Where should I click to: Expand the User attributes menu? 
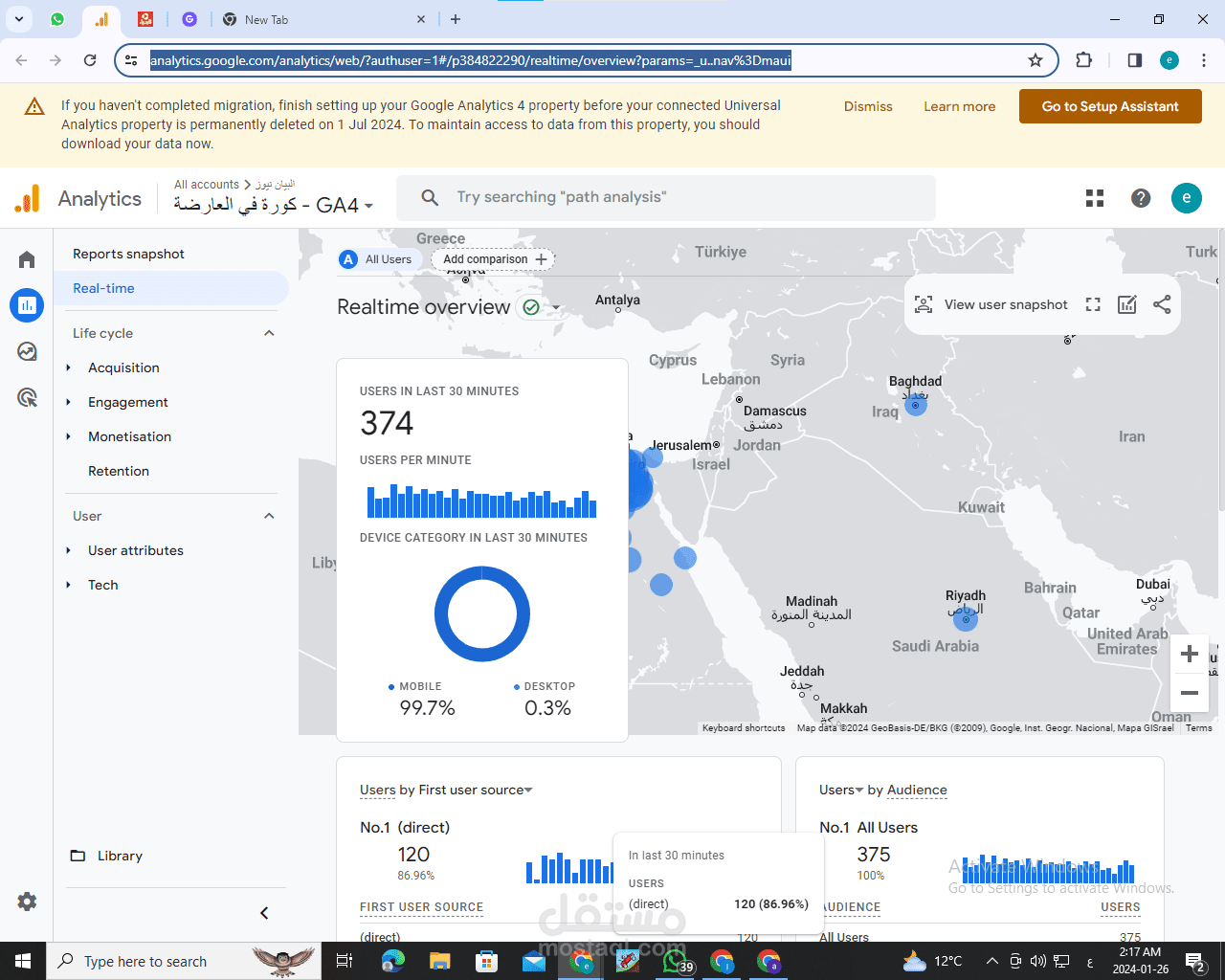(x=135, y=550)
